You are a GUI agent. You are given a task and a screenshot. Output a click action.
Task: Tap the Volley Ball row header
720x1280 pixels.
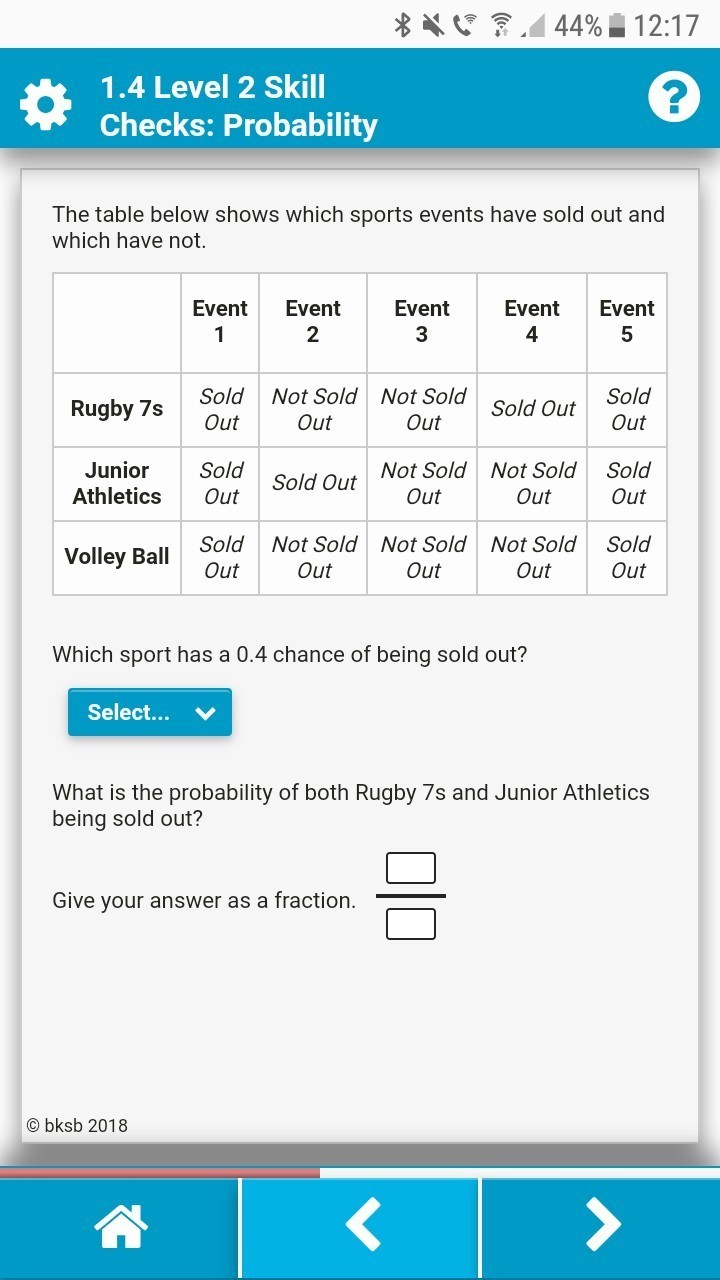[x=117, y=557]
